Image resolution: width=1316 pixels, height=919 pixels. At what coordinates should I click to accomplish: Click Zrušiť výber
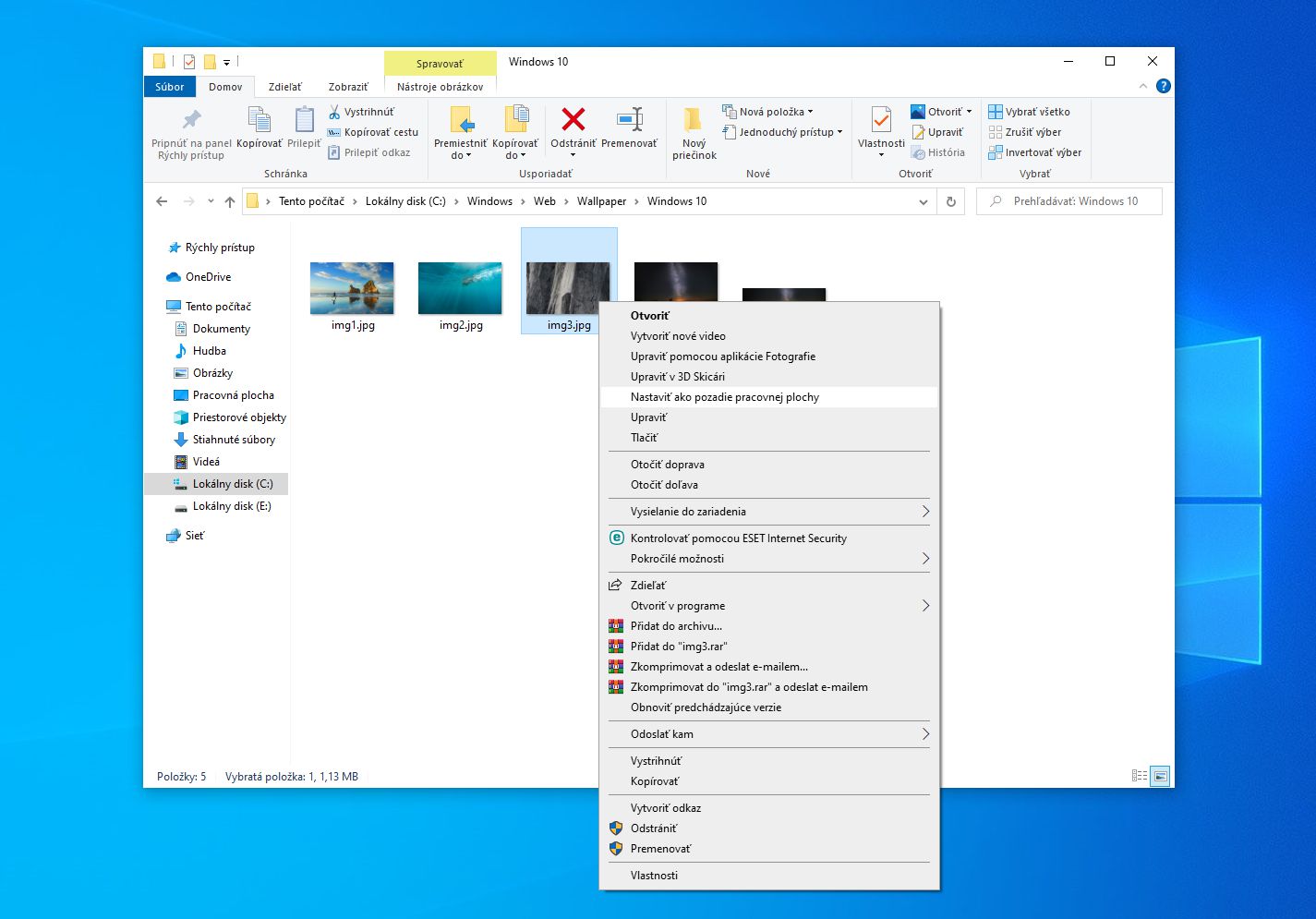(x=1025, y=132)
